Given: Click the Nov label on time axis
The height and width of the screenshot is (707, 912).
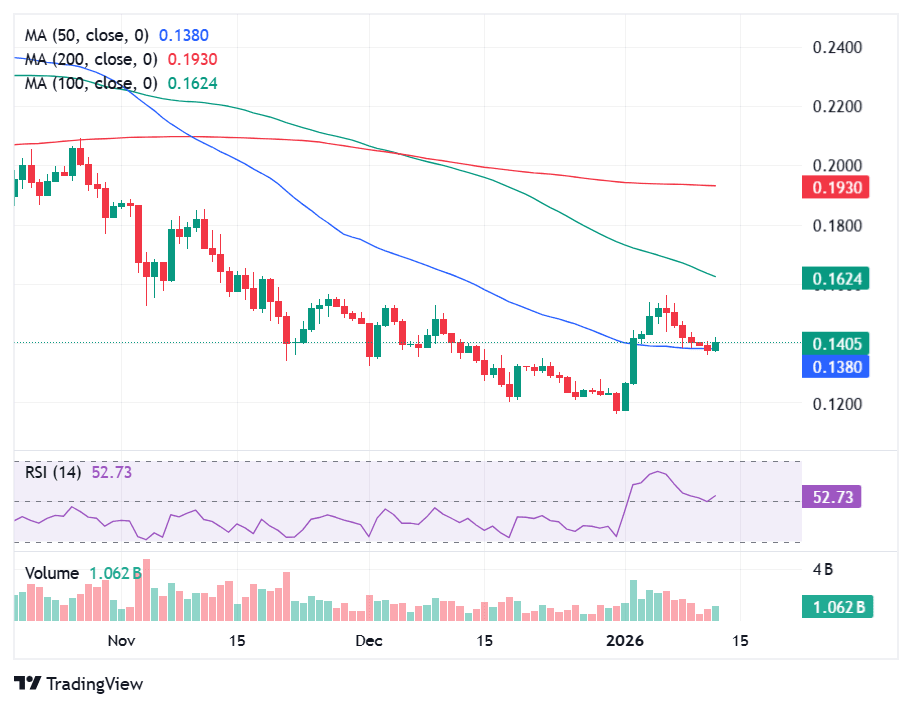Looking at the screenshot, I should pyautogui.click(x=121, y=640).
